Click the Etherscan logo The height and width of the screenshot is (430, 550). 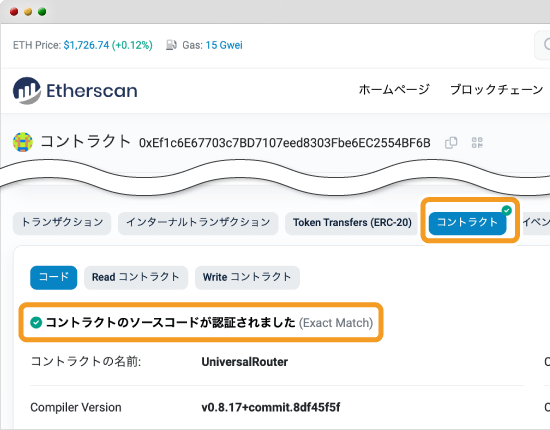tap(75, 90)
